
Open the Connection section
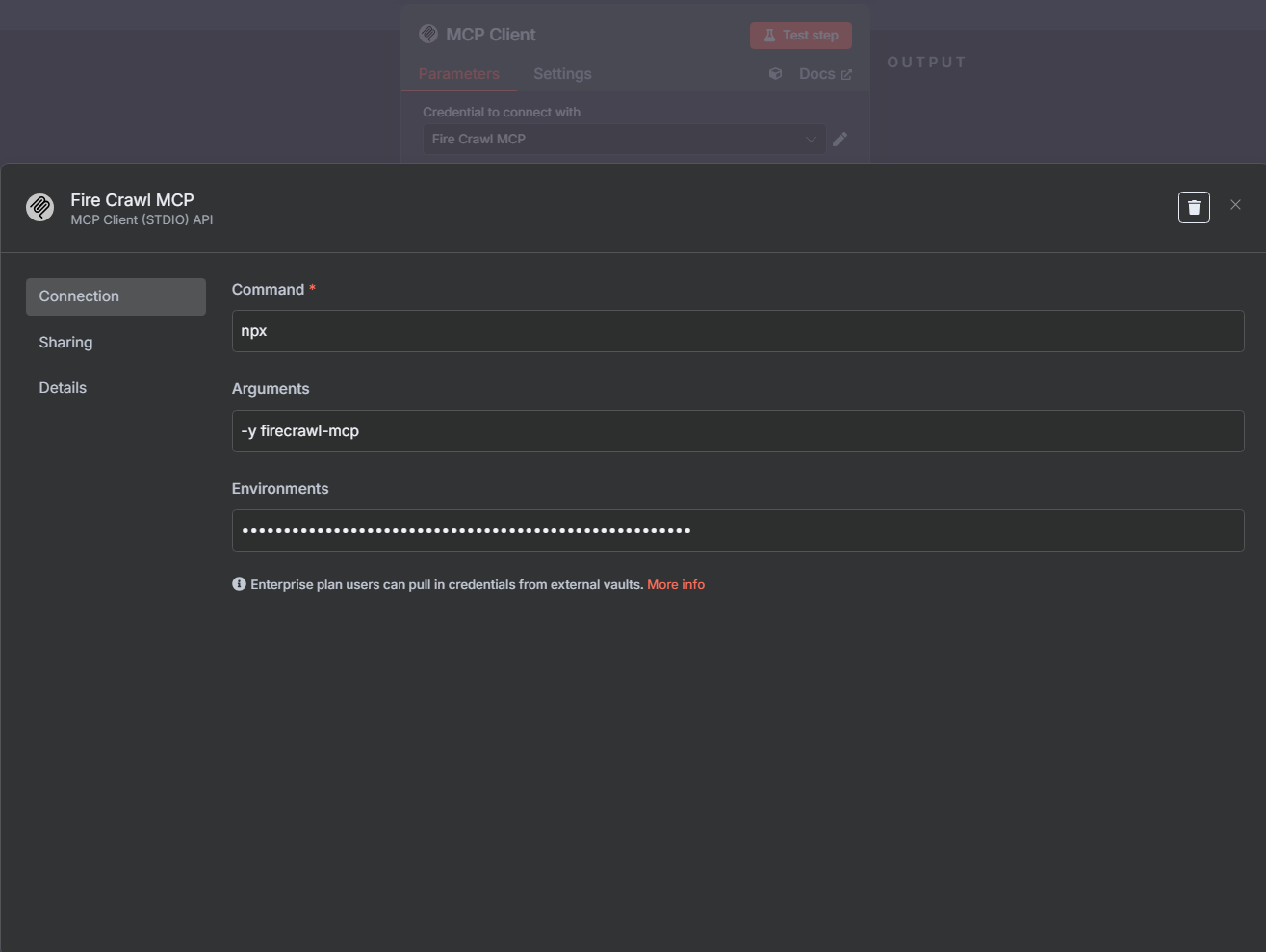click(x=116, y=296)
